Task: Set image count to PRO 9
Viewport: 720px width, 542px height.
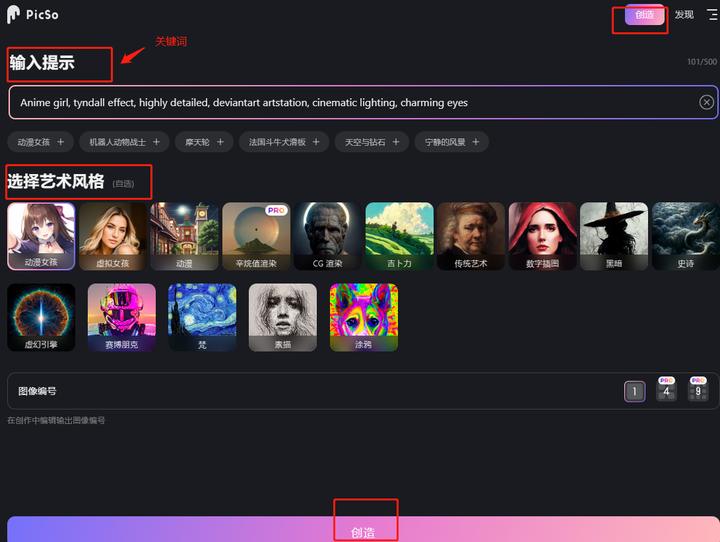Action: pyautogui.click(x=698, y=390)
